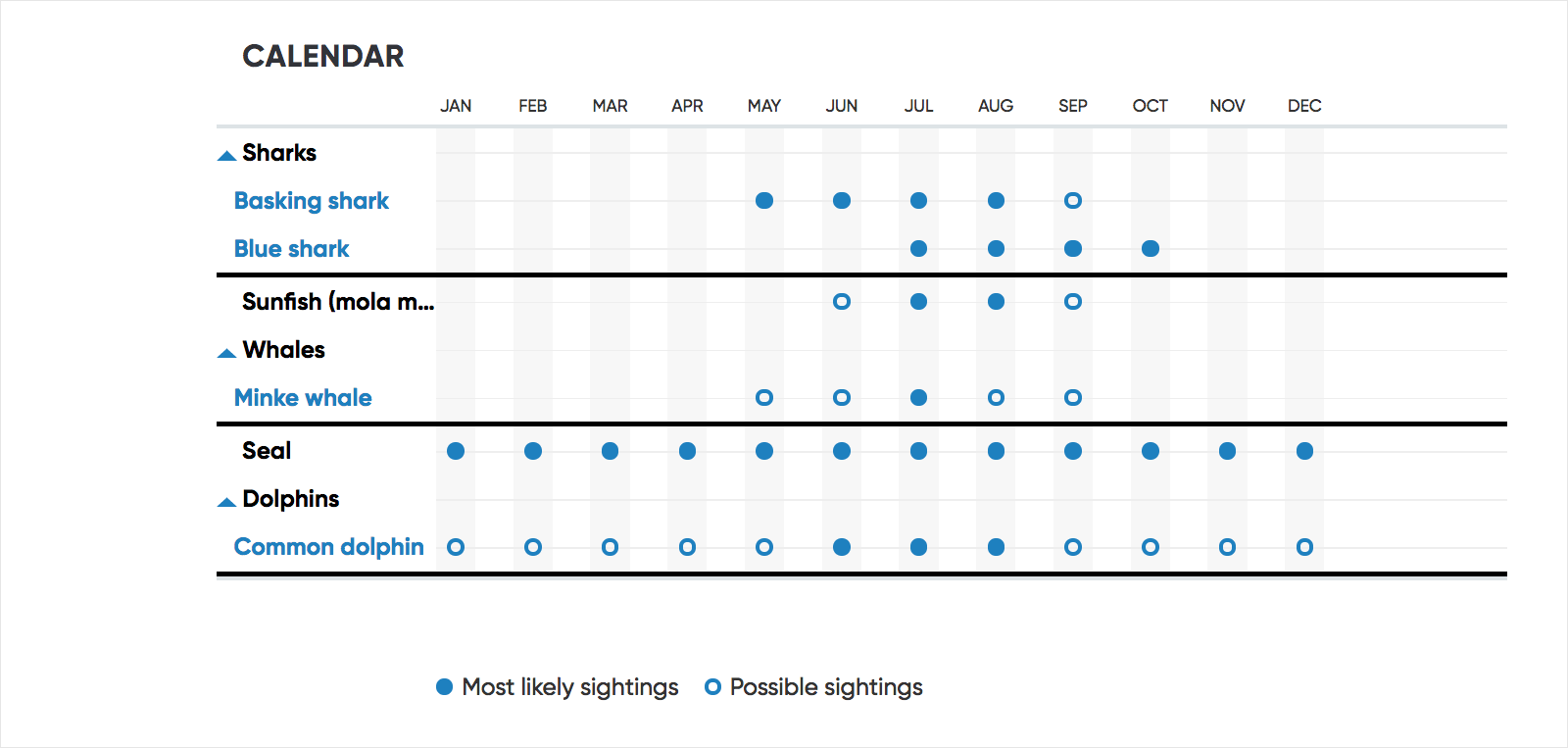Open the Common dolphin link

point(328,547)
